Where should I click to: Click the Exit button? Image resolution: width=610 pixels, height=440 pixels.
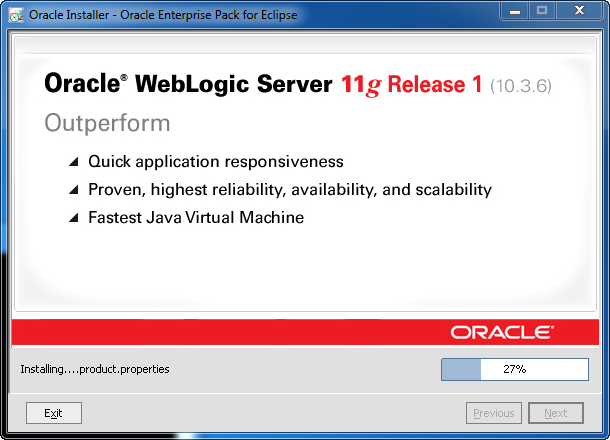[x=54, y=413]
